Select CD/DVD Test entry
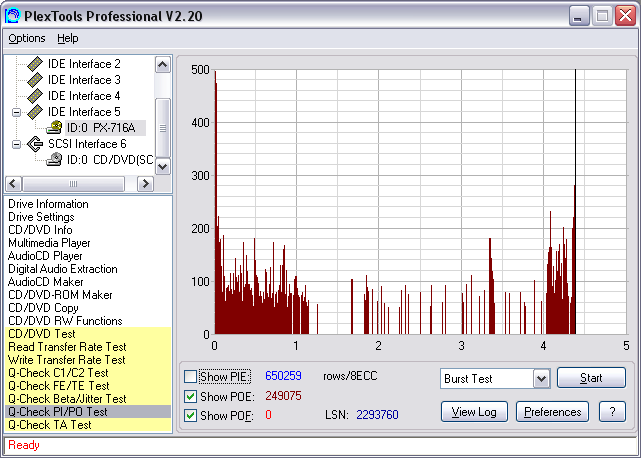 click(x=88, y=334)
